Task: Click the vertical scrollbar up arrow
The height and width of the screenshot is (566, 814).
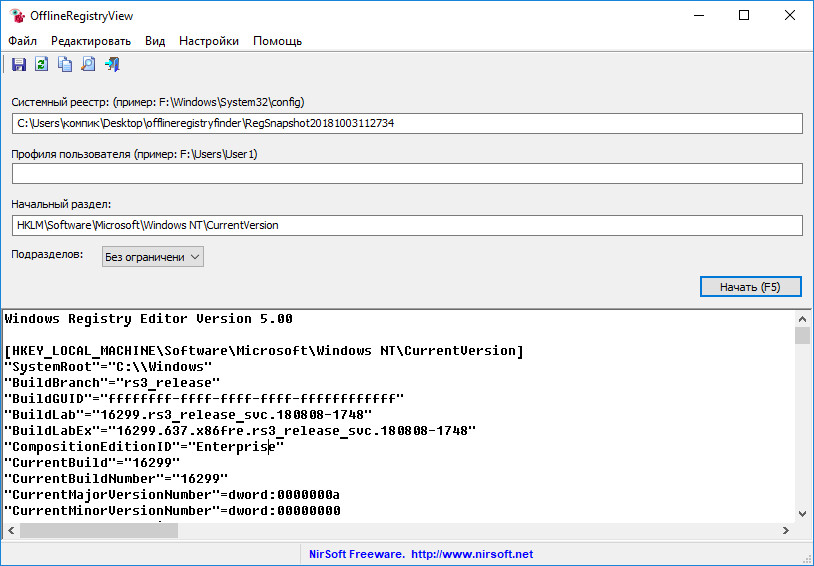Action: (x=803, y=319)
